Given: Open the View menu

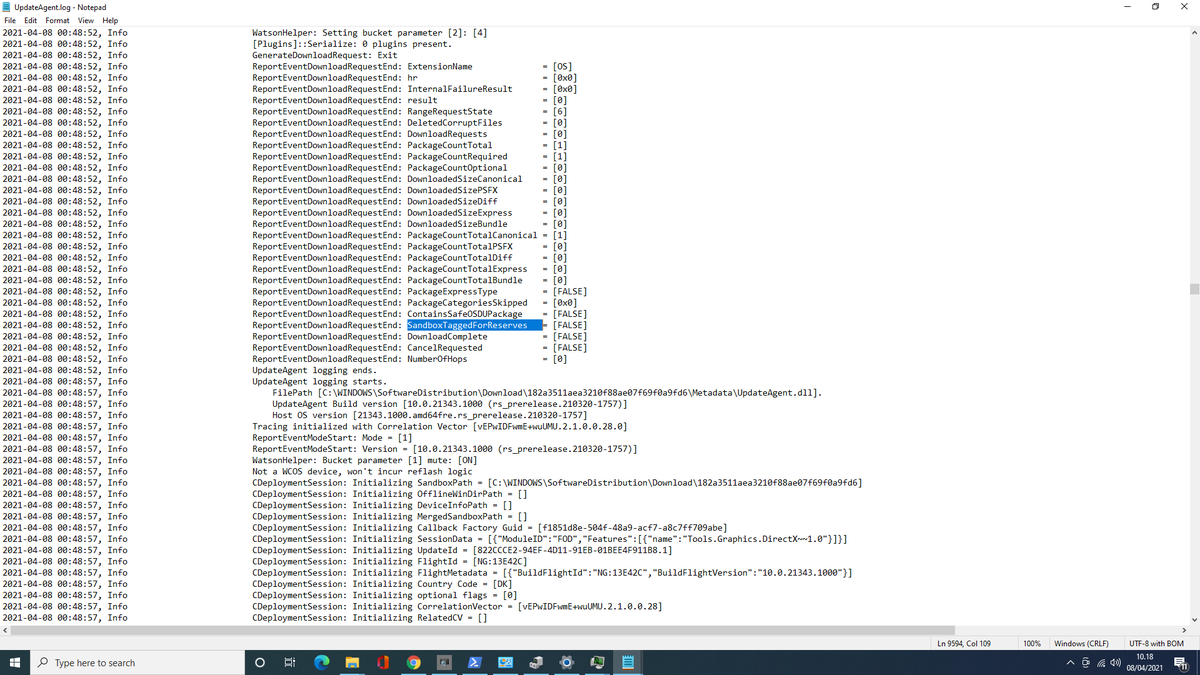Looking at the screenshot, I should click(86, 20).
